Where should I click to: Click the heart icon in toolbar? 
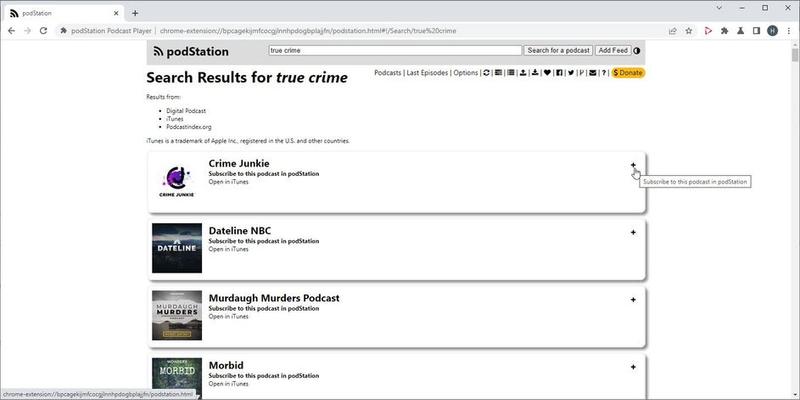[x=547, y=73]
